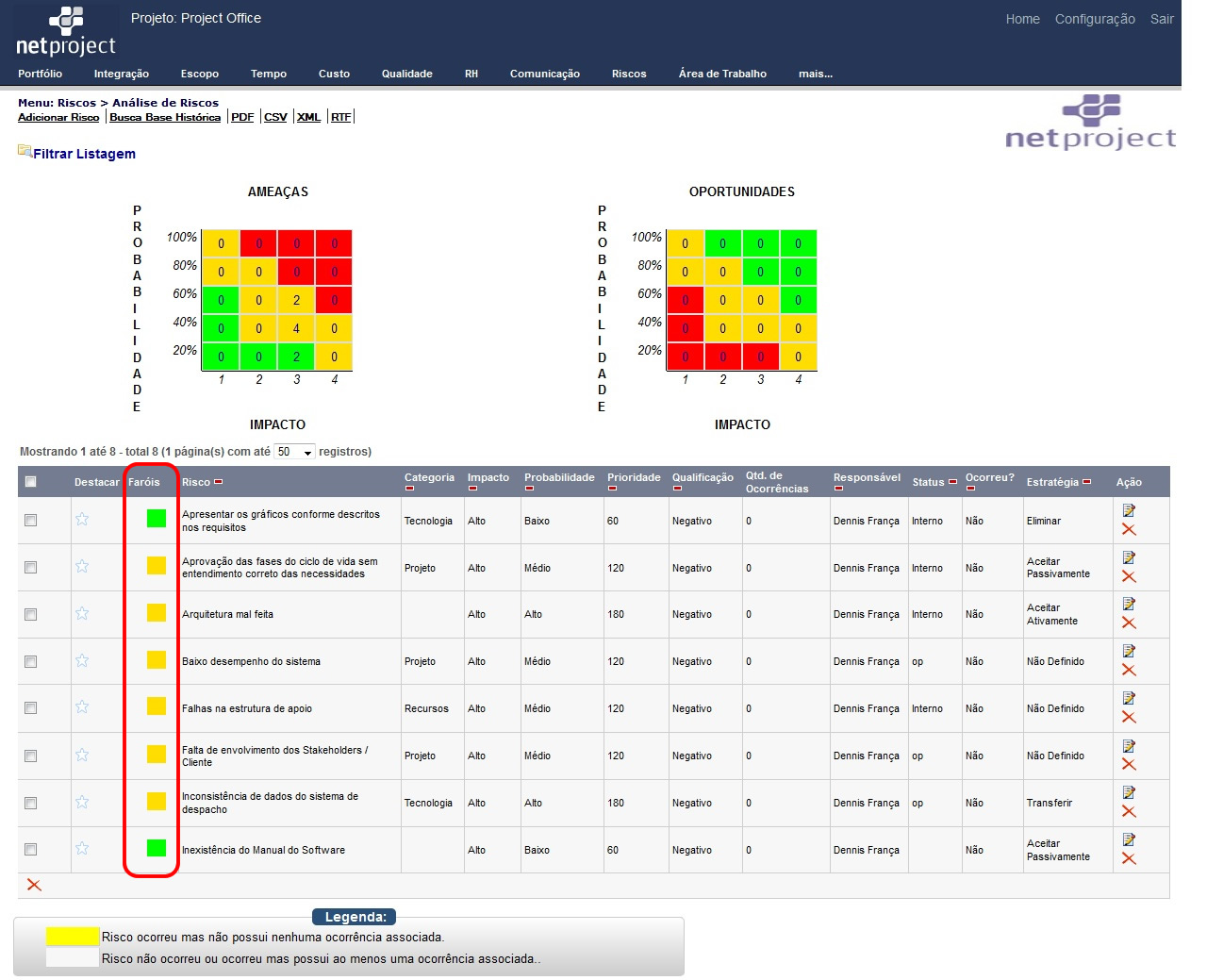Check the 'Arquitetura mal feita' row checkbox
This screenshot has width=1207, height=980.
30,614
